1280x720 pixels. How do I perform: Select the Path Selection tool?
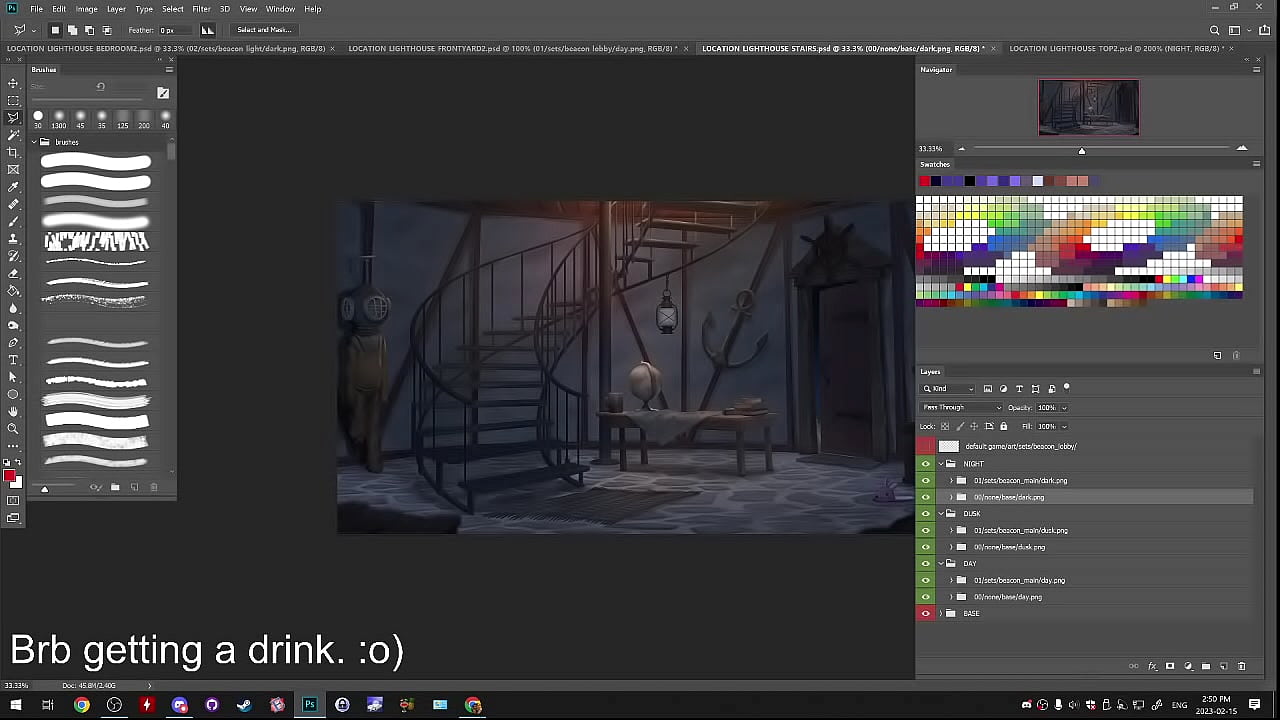tap(13, 377)
